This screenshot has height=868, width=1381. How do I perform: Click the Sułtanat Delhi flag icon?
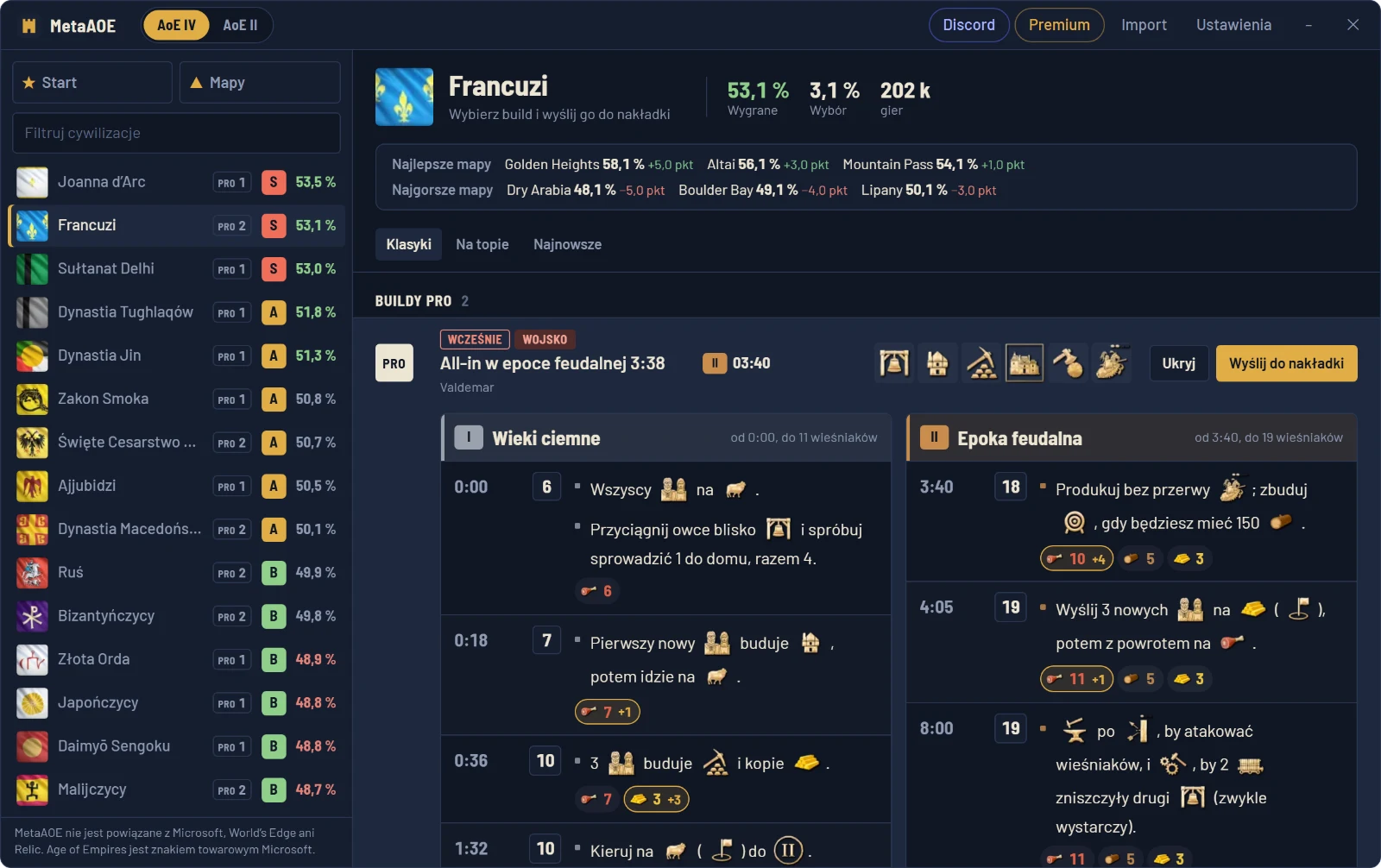click(x=32, y=269)
